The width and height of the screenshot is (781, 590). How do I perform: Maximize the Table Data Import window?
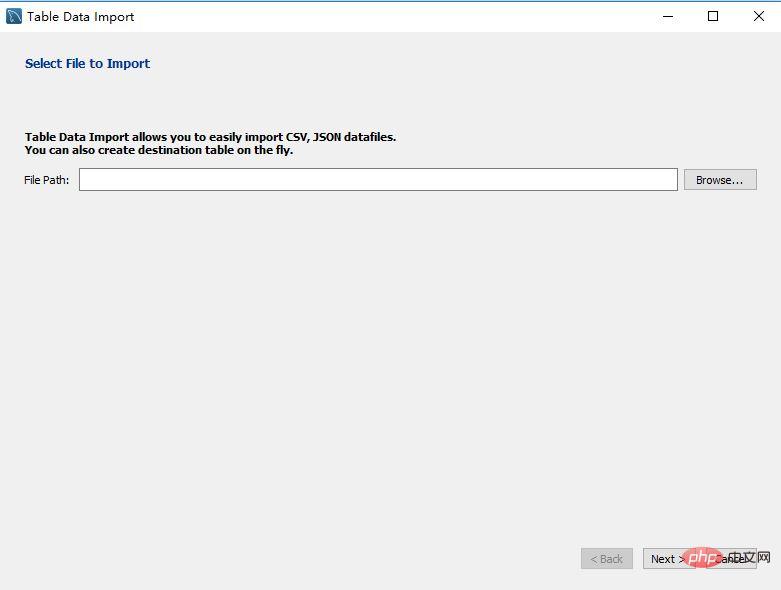tap(713, 16)
